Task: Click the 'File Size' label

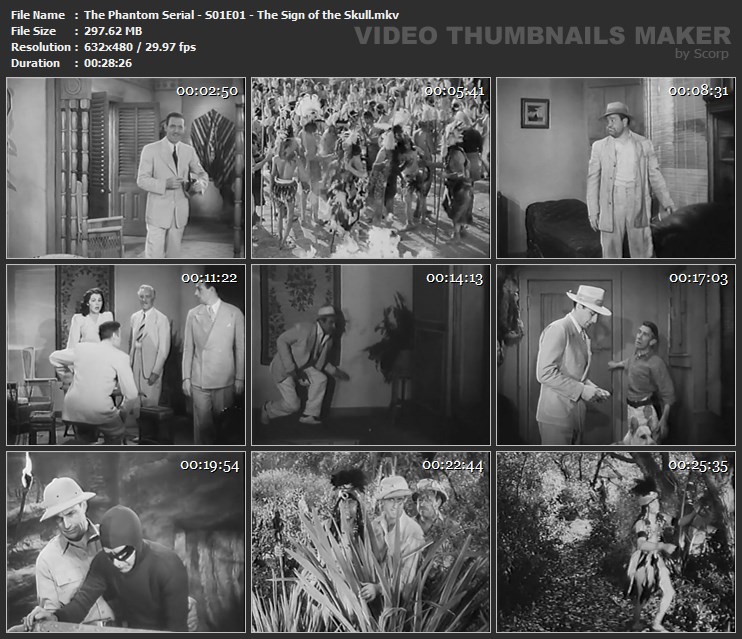Action: coord(33,31)
